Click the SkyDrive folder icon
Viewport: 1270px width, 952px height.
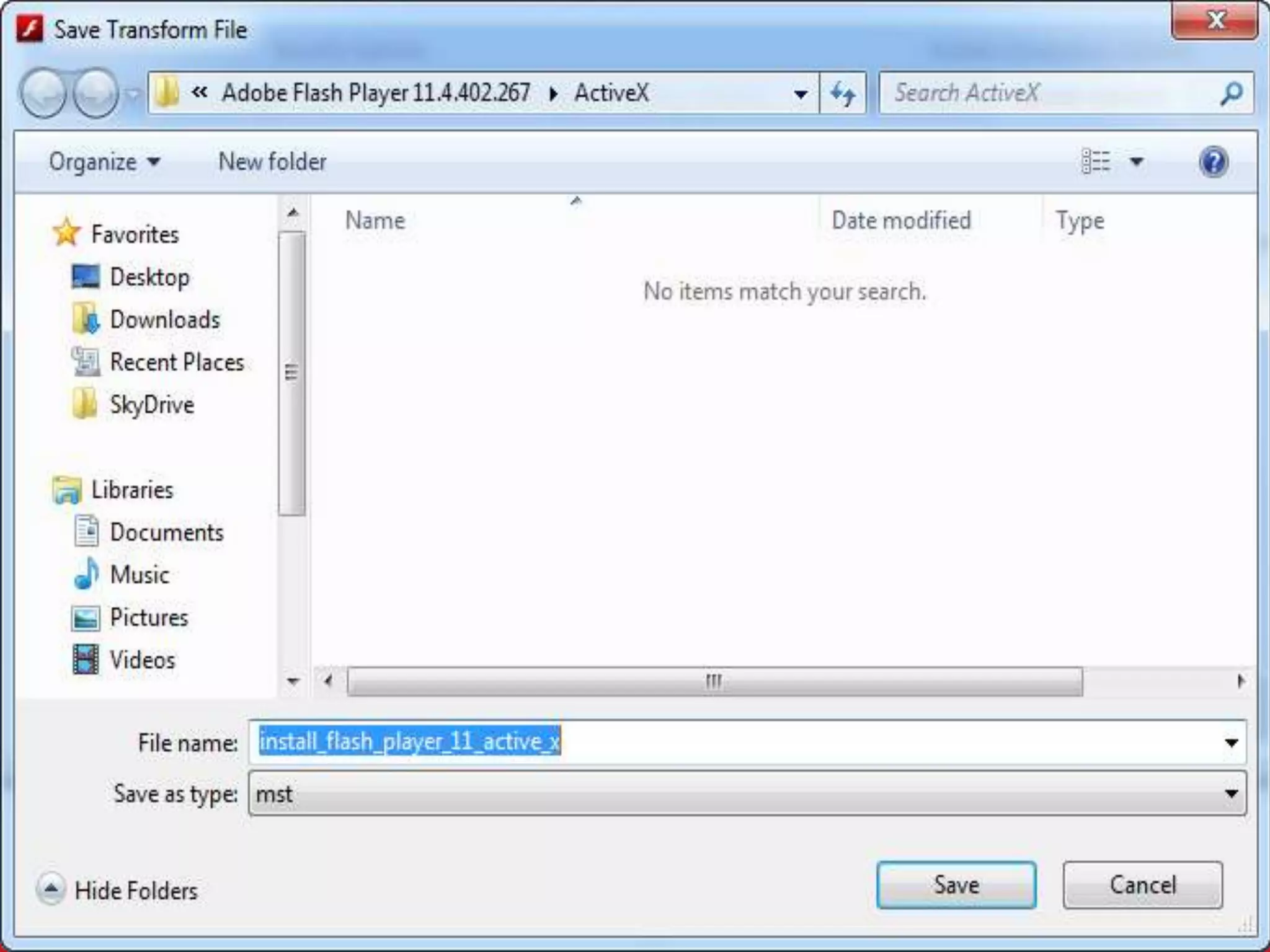[x=84, y=403]
